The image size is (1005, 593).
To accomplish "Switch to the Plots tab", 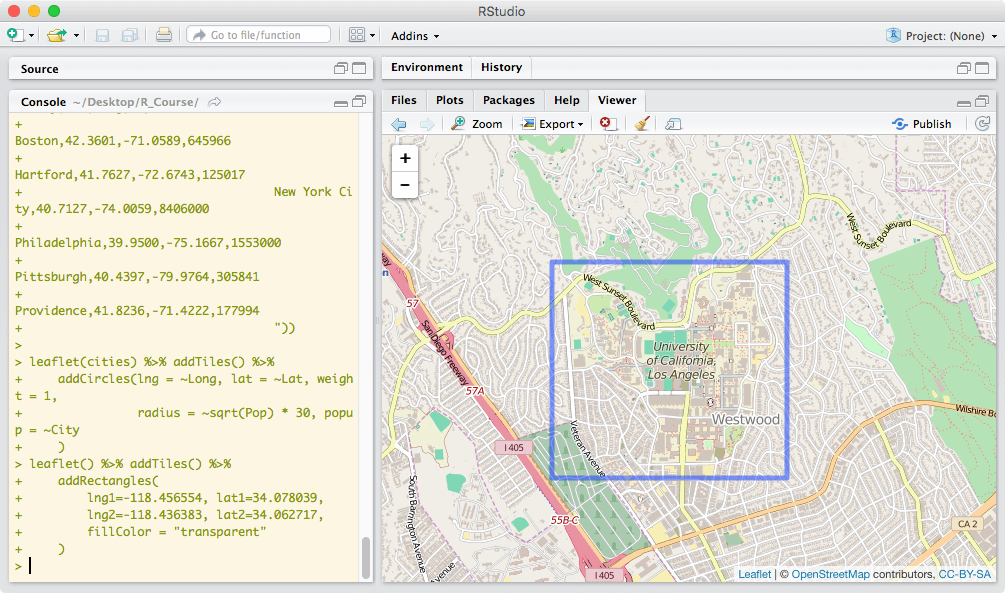I will coord(449,100).
